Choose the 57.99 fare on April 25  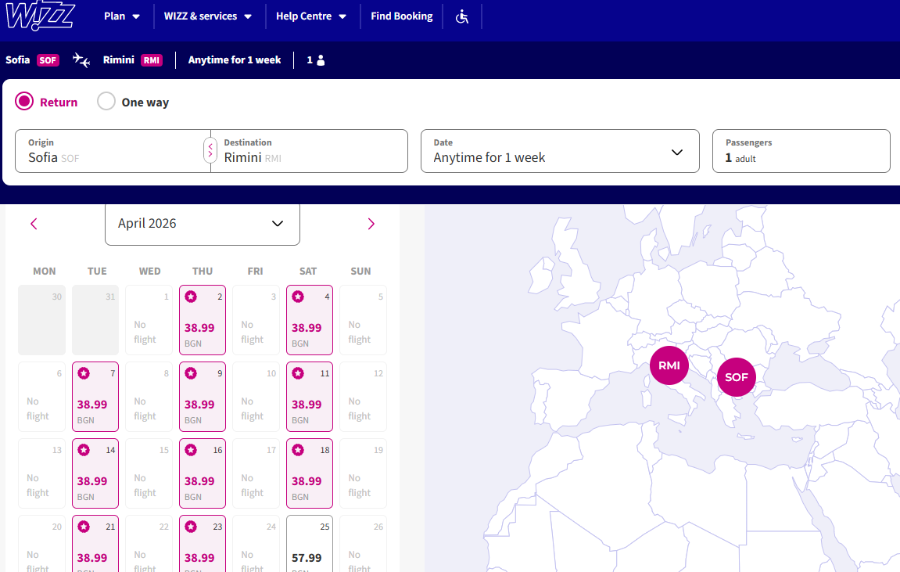[x=309, y=544]
